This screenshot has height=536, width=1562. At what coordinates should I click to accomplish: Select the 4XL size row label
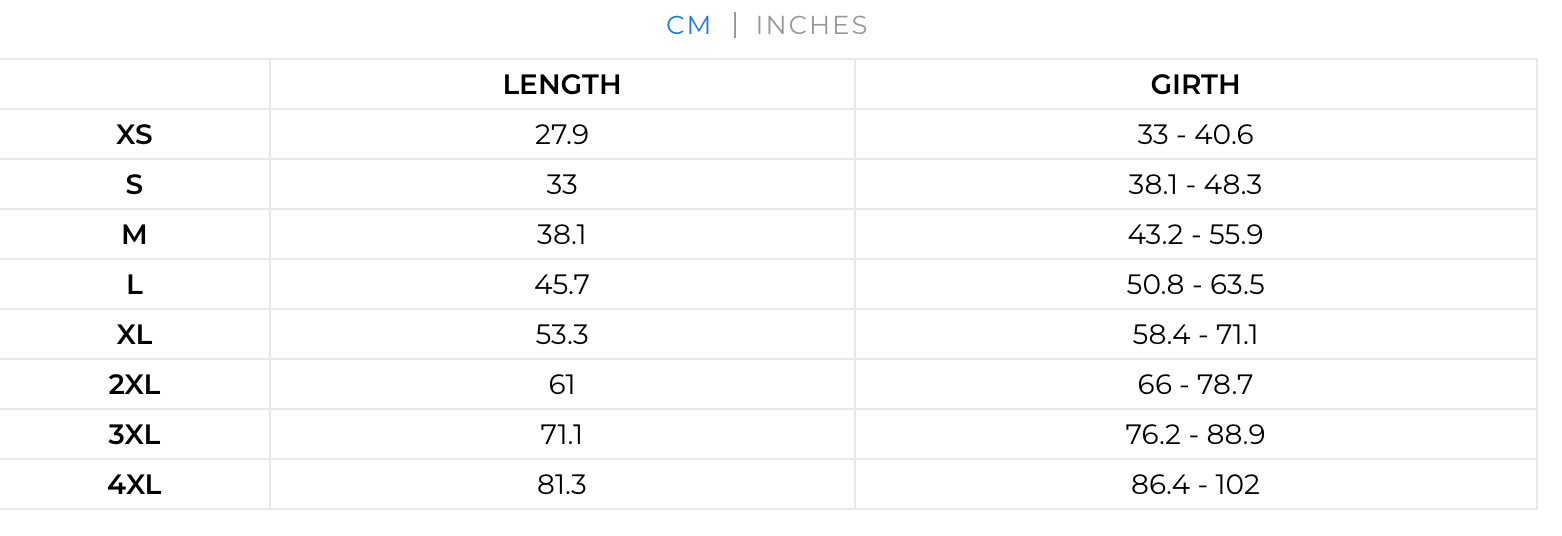[x=134, y=485]
